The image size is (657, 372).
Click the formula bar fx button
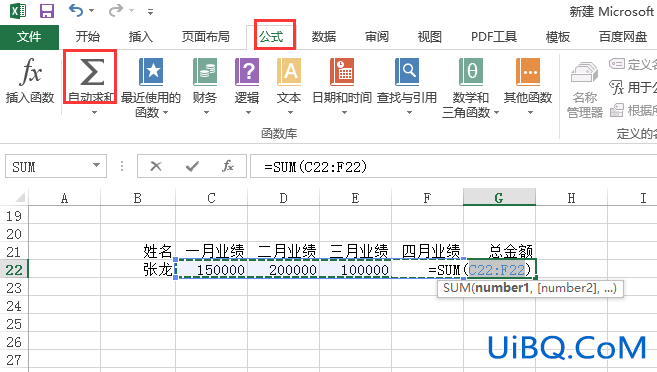click(x=228, y=166)
